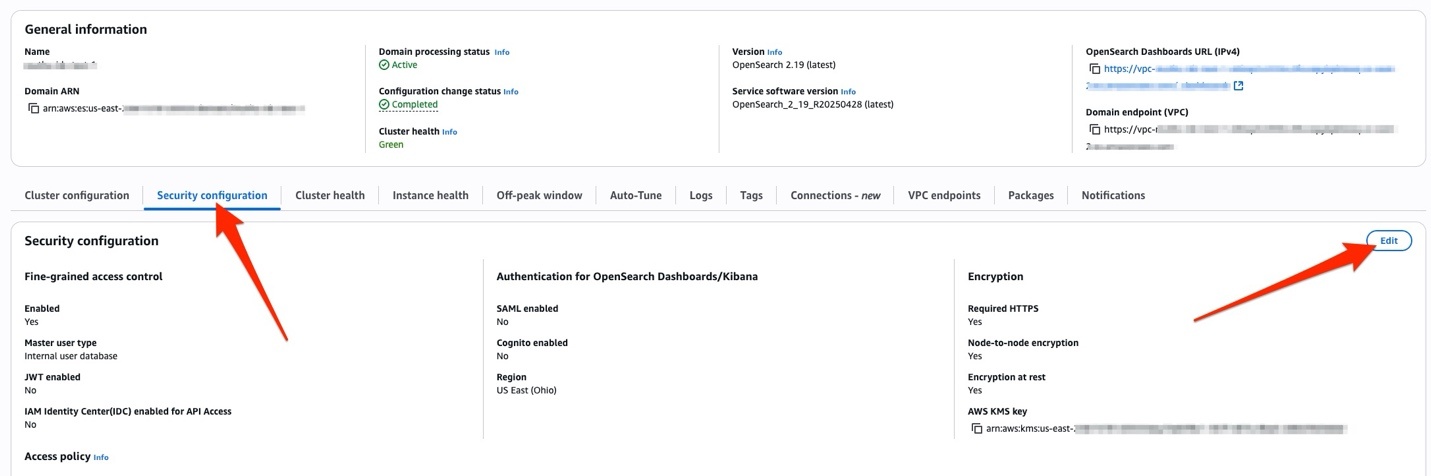View the Logs tab
This screenshot has width=1431, height=476.
pos(701,196)
